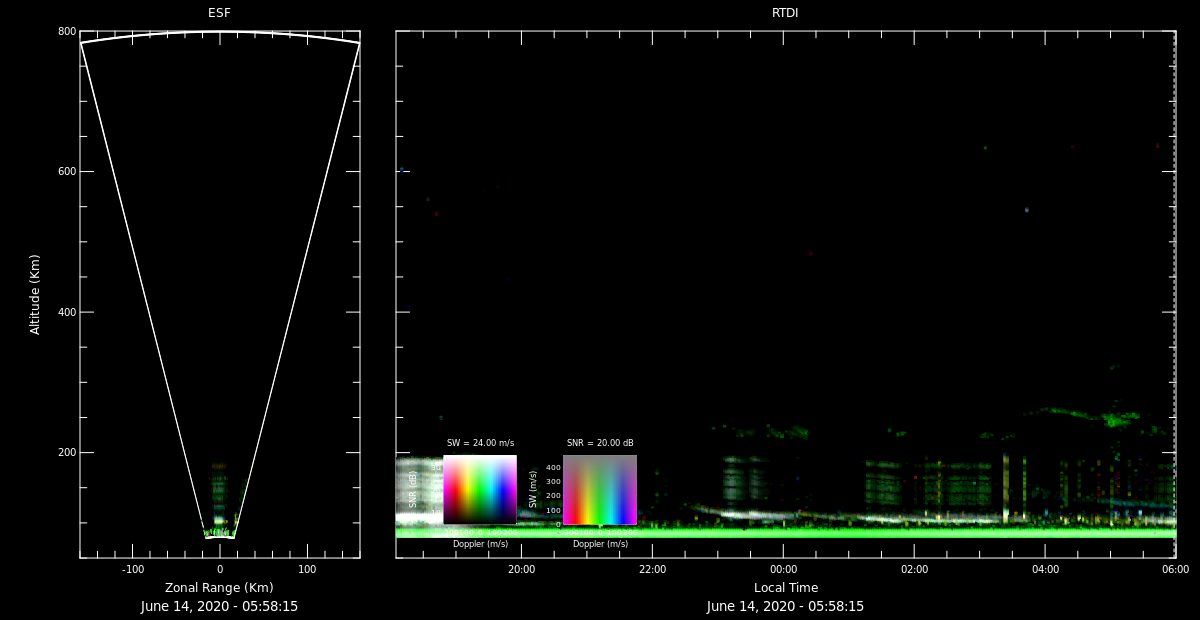Image resolution: width=1200 pixels, height=620 pixels.
Task: Click the 06:00 time tick label
Action: [x=1175, y=569]
